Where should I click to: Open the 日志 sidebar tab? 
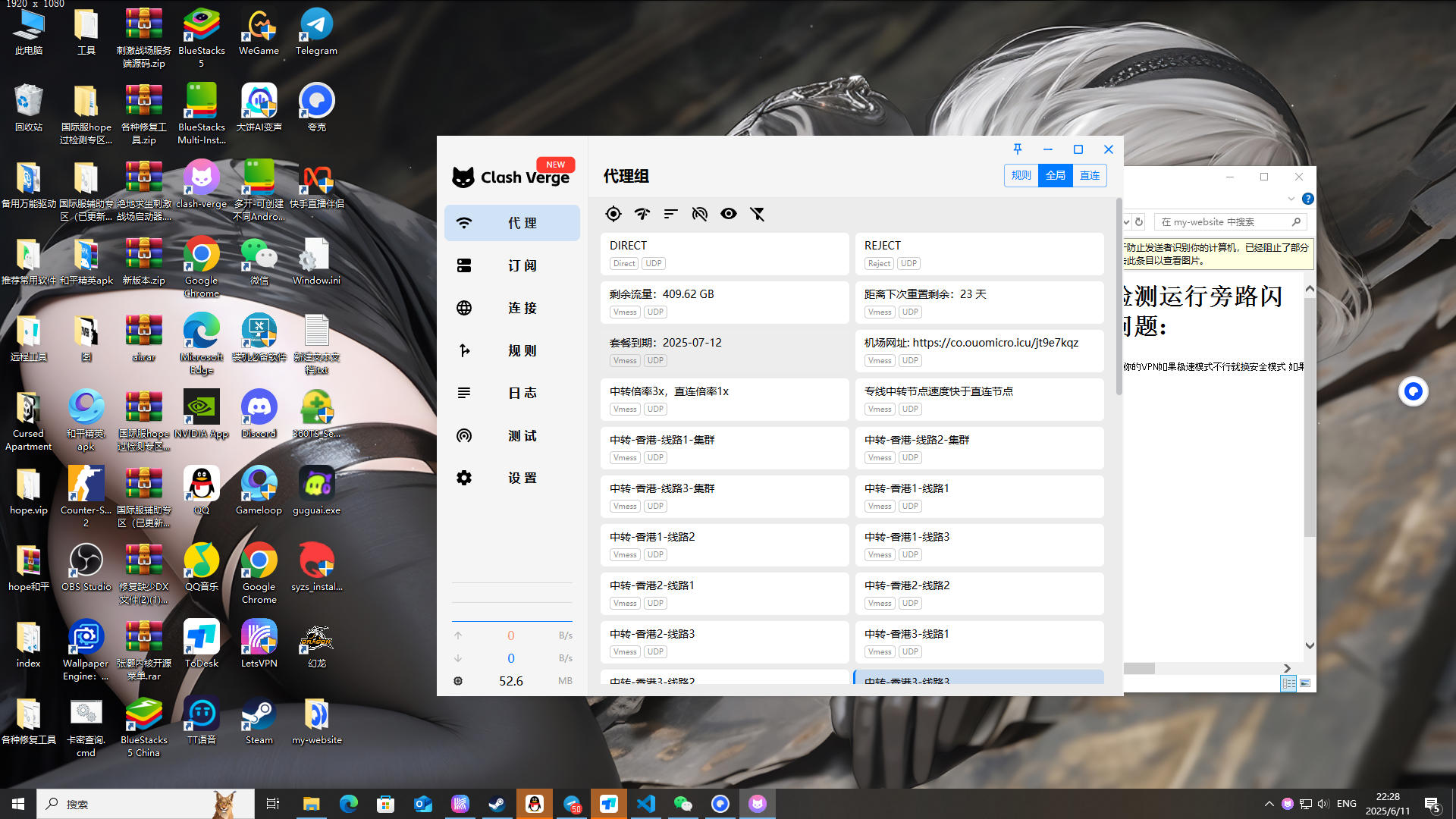512,393
